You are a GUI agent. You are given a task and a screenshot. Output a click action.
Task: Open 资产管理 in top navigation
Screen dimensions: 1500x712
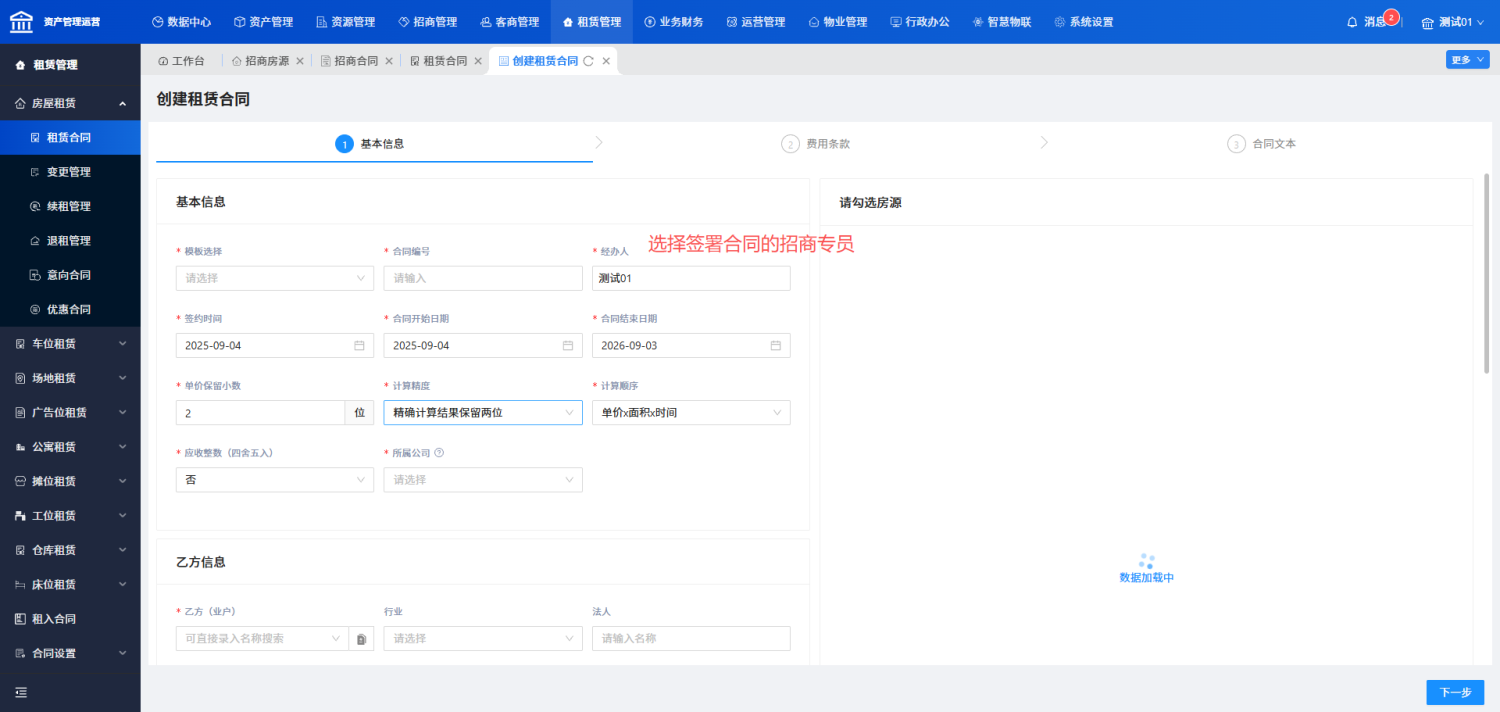(263, 22)
